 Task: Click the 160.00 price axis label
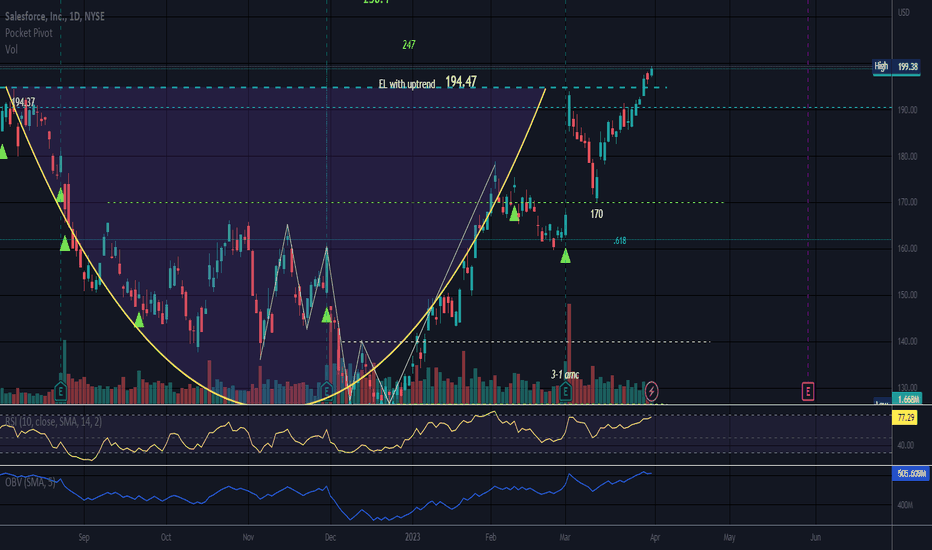coord(907,249)
